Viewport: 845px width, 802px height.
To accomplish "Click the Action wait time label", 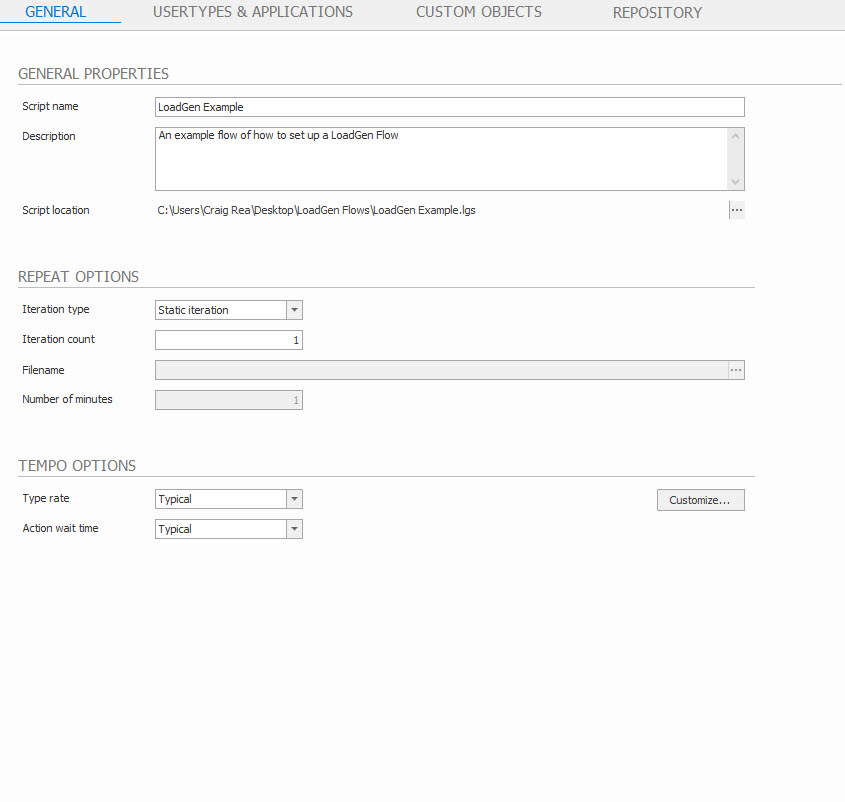I will click(60, 528).
